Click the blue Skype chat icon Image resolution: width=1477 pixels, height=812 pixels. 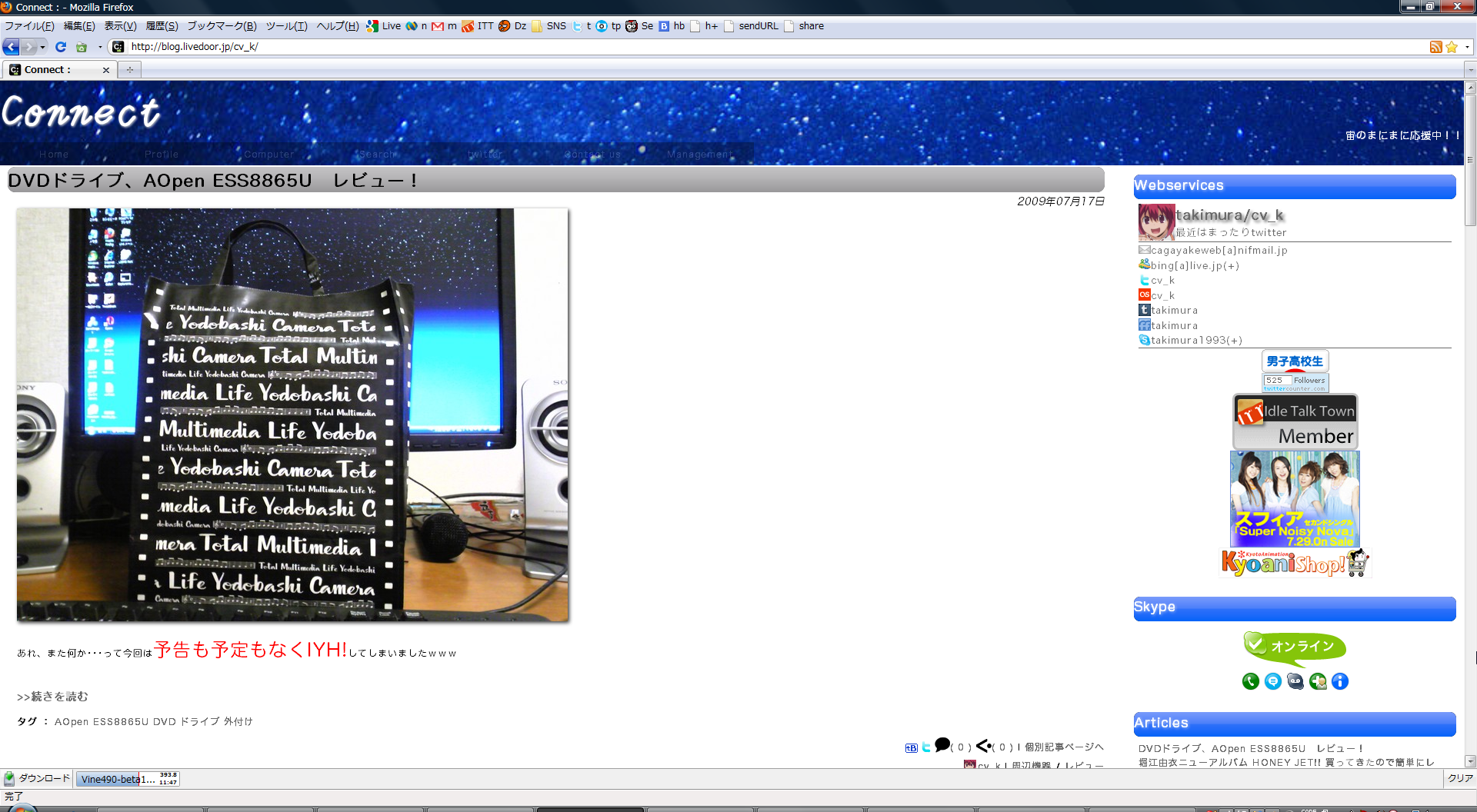[1273, 681]
